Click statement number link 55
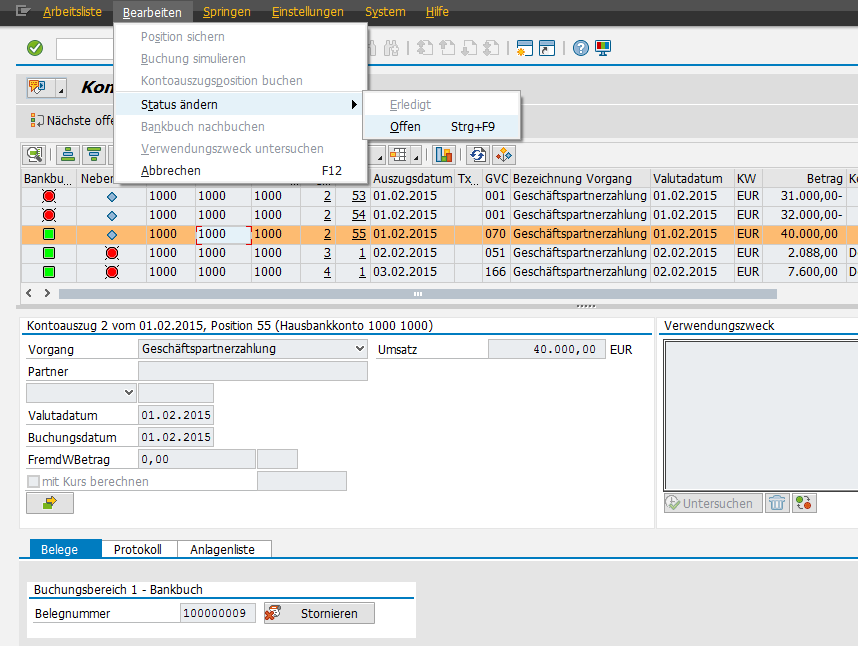The height and width of the screenshot is (646, 858). [x=358, y=234]
